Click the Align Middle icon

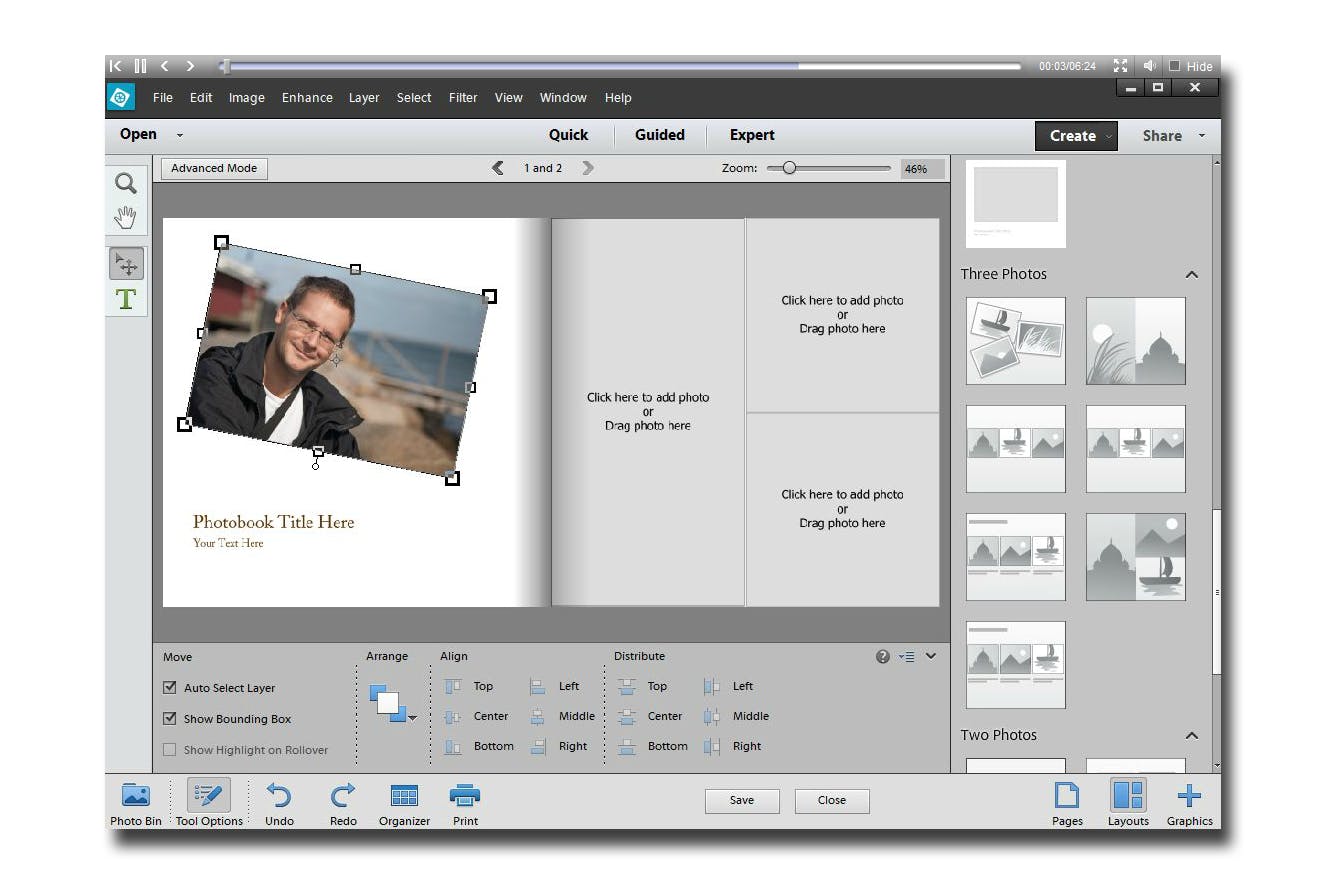pos(538,716)
